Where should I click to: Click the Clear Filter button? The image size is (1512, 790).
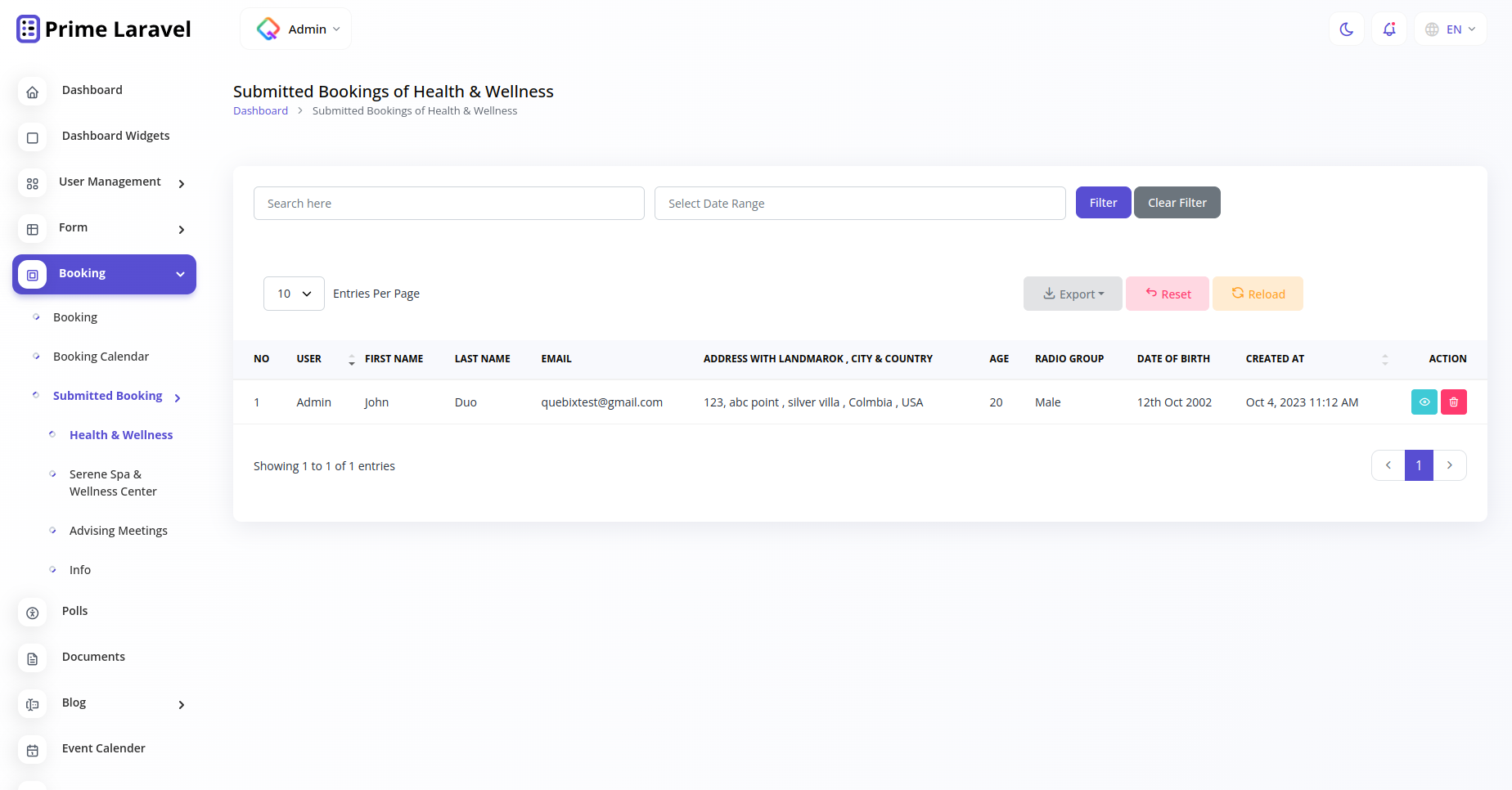click(x=1177, y=202)
